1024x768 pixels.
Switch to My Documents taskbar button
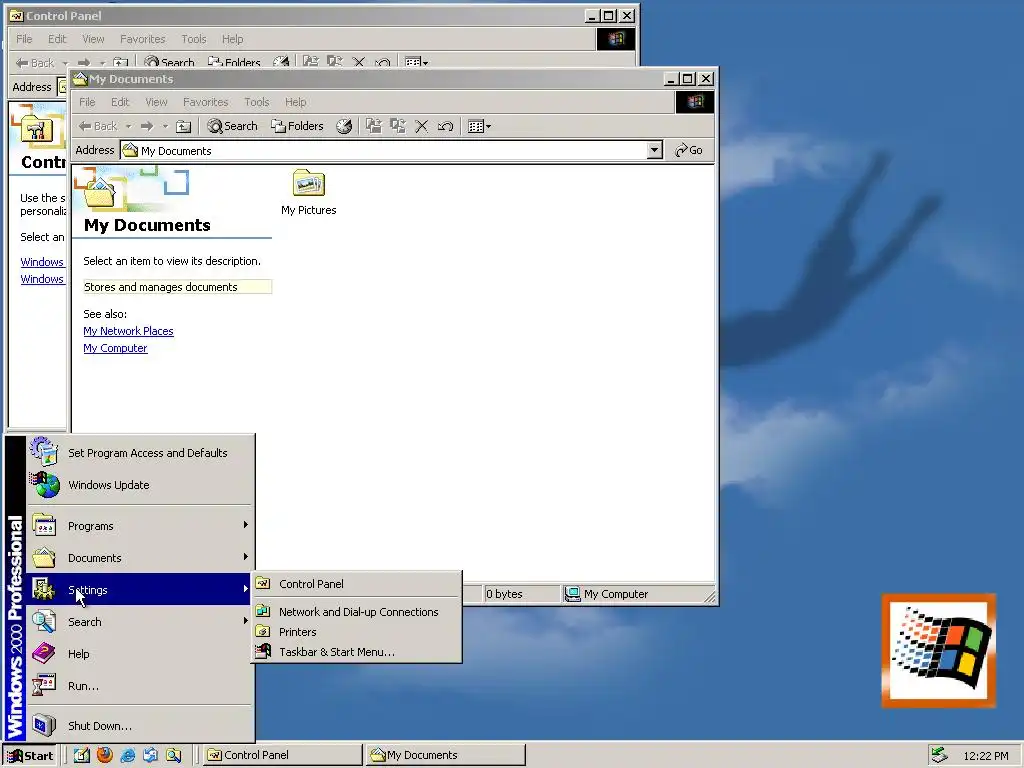(x=445, y=755)
